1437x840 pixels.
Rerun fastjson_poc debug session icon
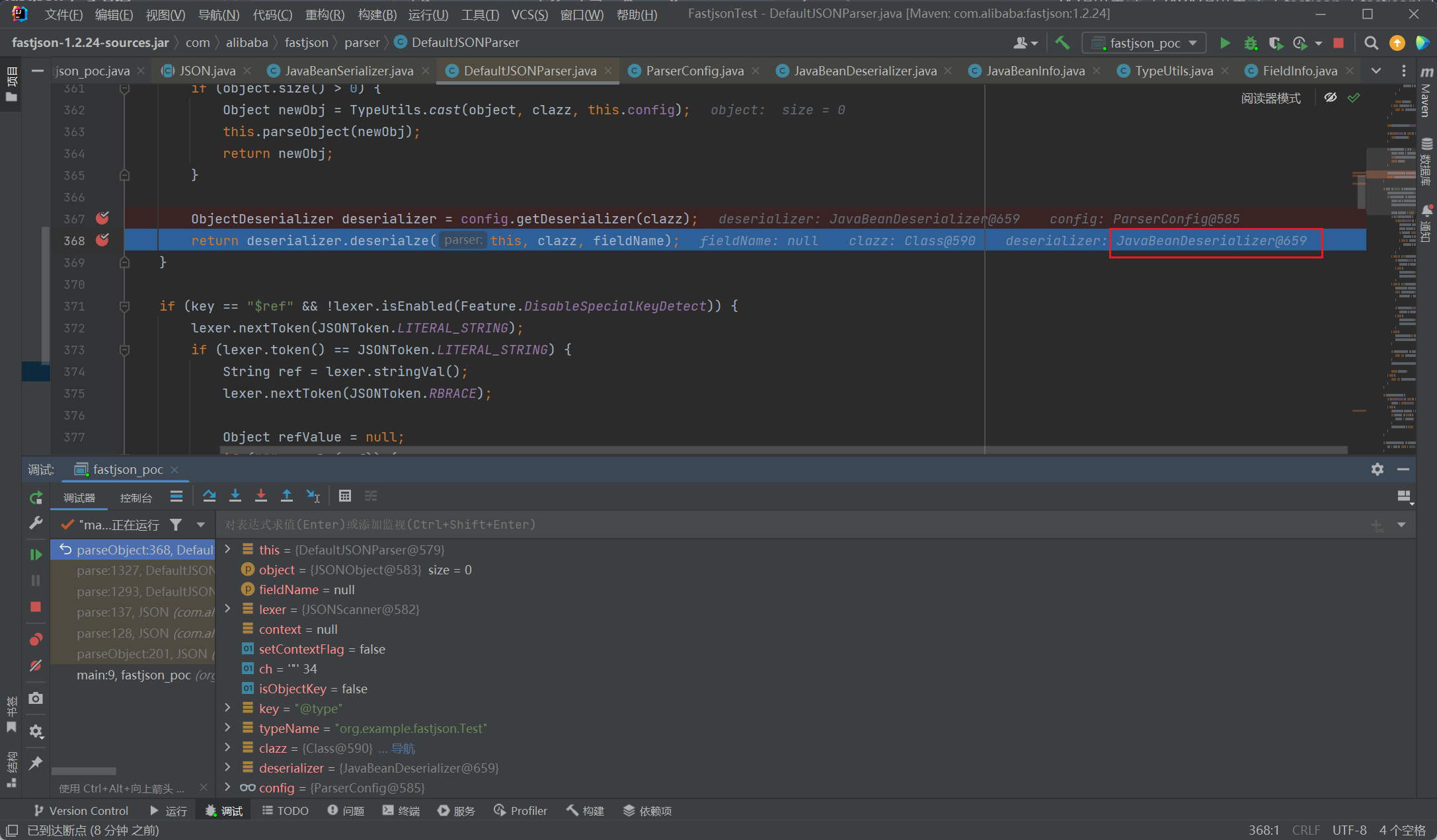(36, 498)
